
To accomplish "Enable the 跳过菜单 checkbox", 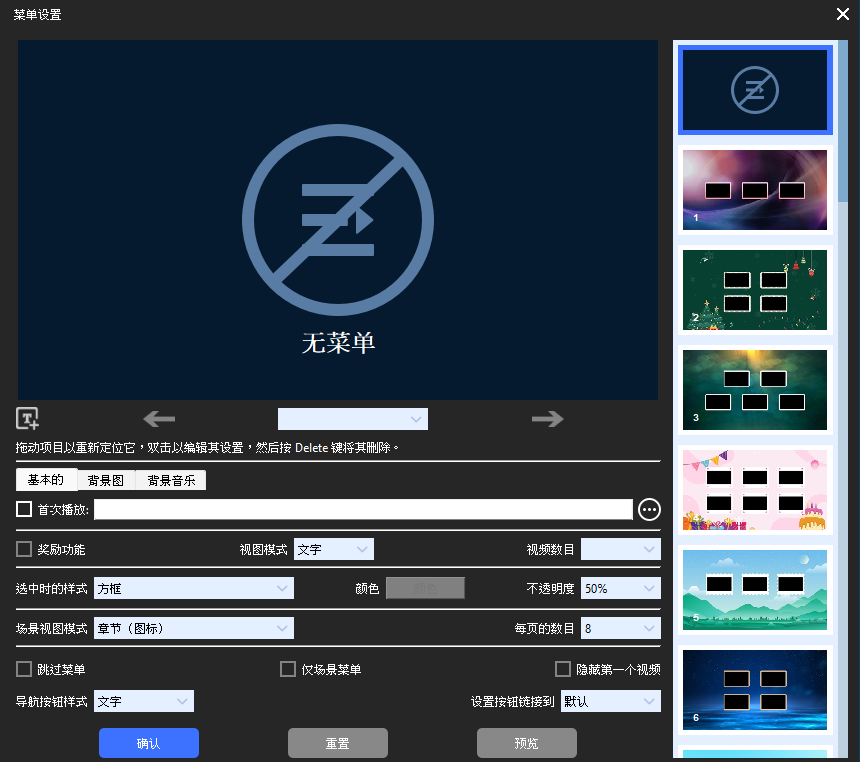I will pos(24,669).
